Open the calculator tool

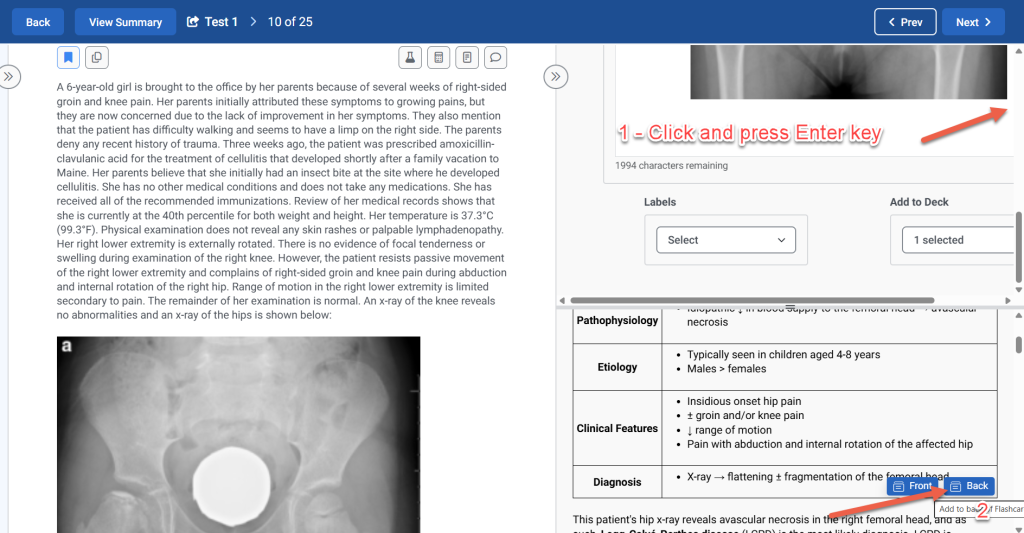pyautogui.click(x=437, y=57)
